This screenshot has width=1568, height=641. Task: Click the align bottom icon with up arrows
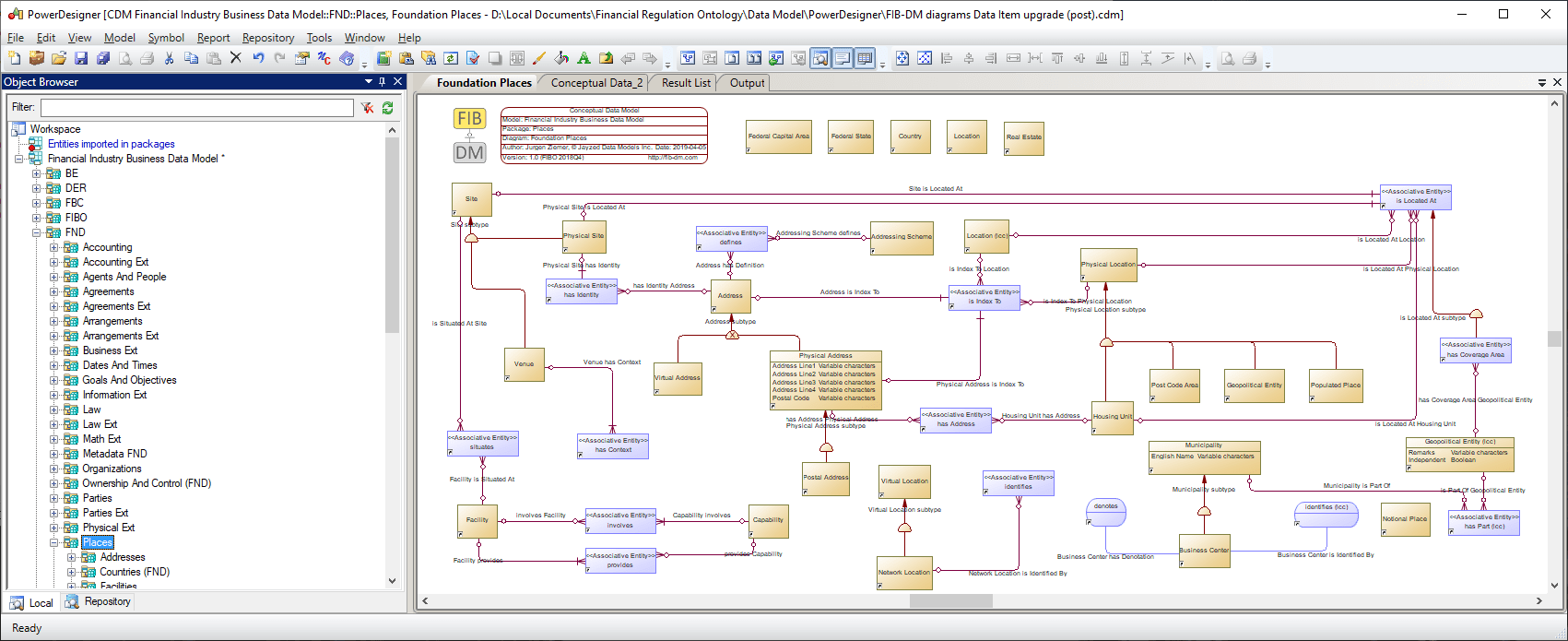(x=1102, y=58)
